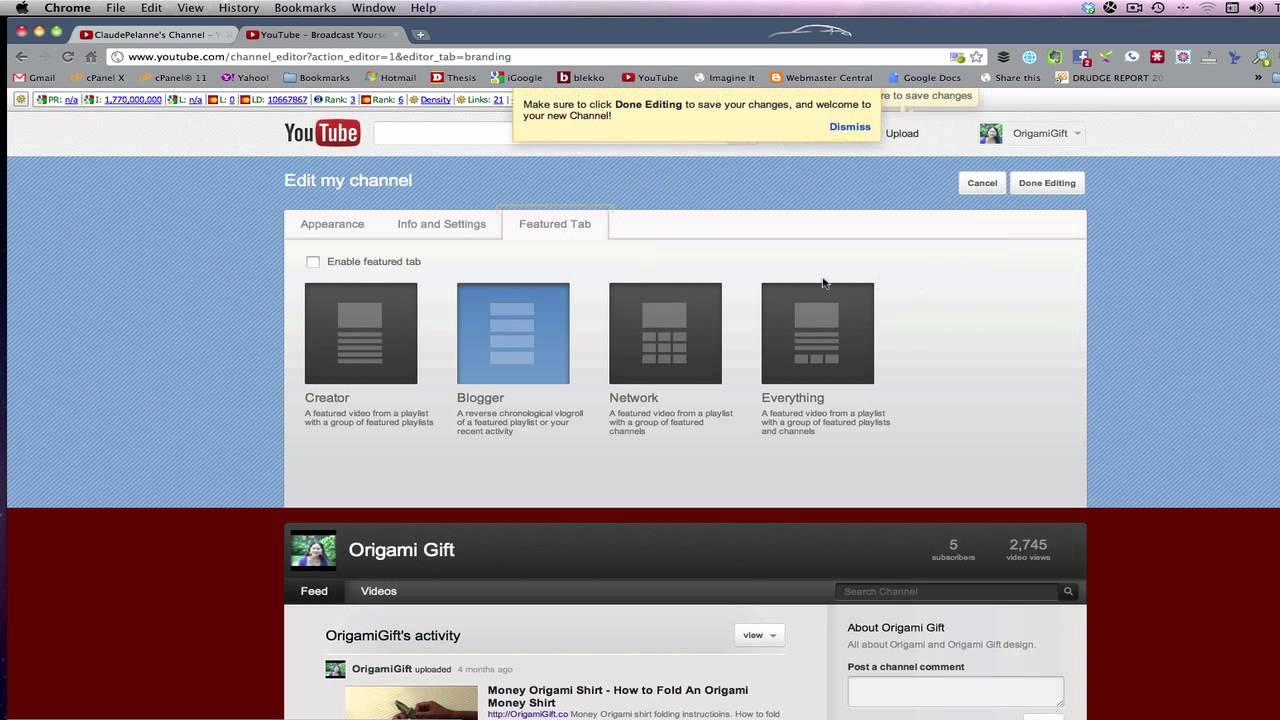1280x720 pixels.
Task: Click the browser address bar URL
Action: pyautogui.click(x=319, y=57)
